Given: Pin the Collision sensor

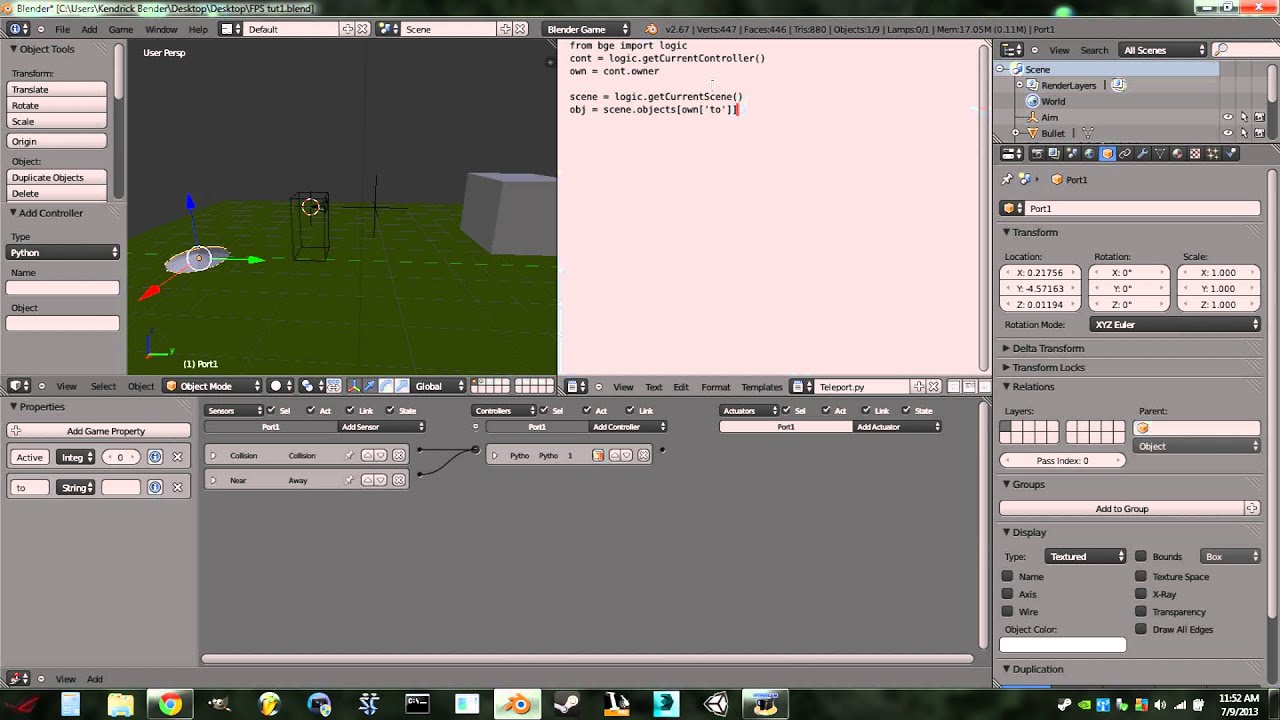Looking at the screenshot, I should [x=349, y=455].
